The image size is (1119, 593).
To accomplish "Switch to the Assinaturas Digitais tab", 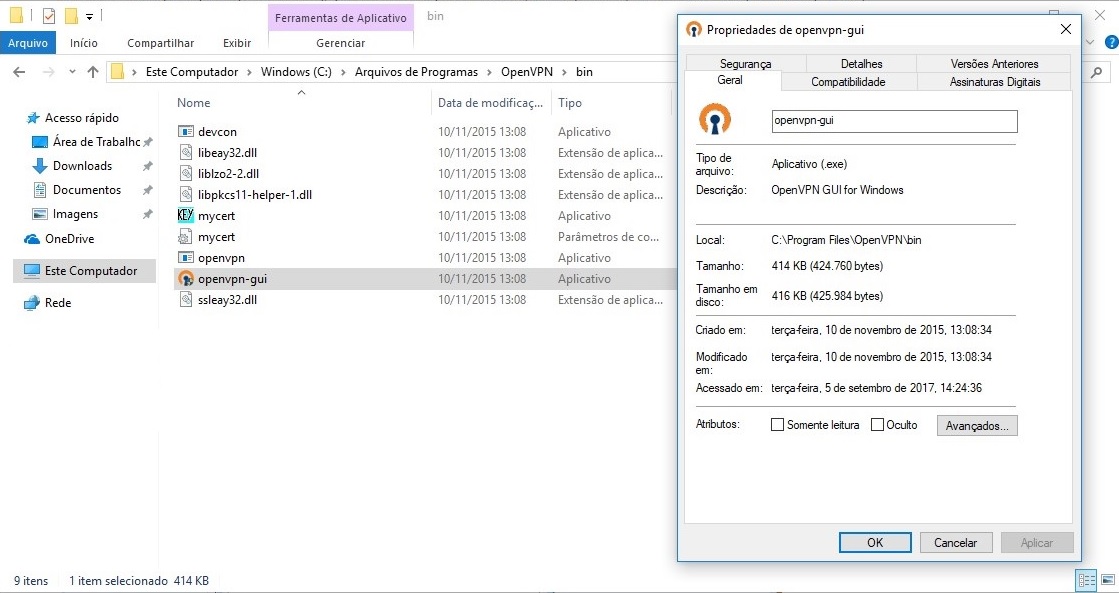I will pos(995,82).
